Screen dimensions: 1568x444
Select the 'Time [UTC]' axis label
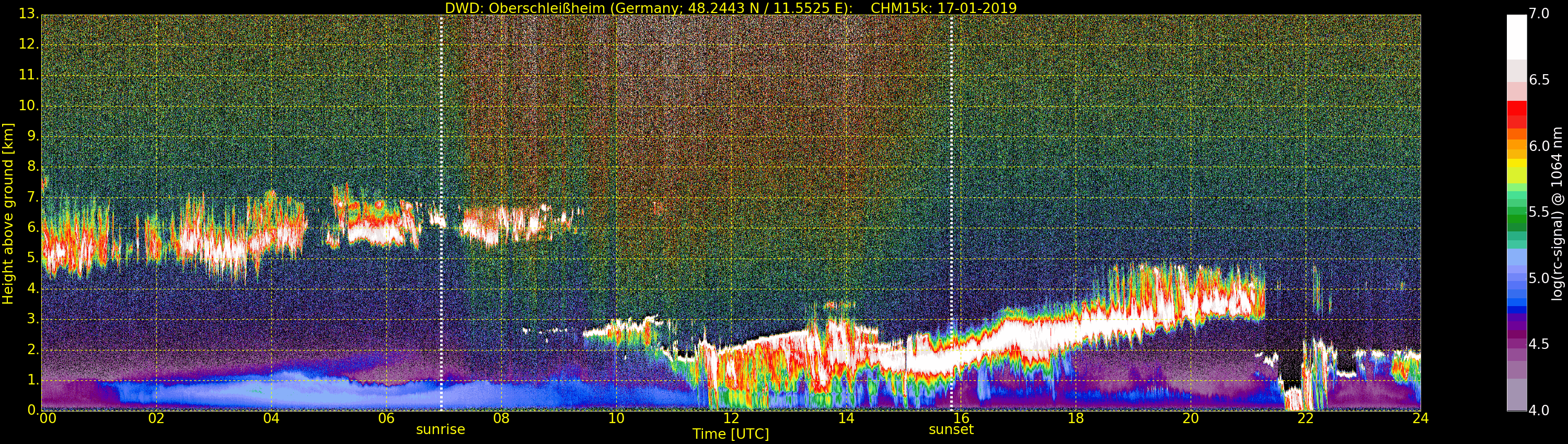tap(731, 434)
